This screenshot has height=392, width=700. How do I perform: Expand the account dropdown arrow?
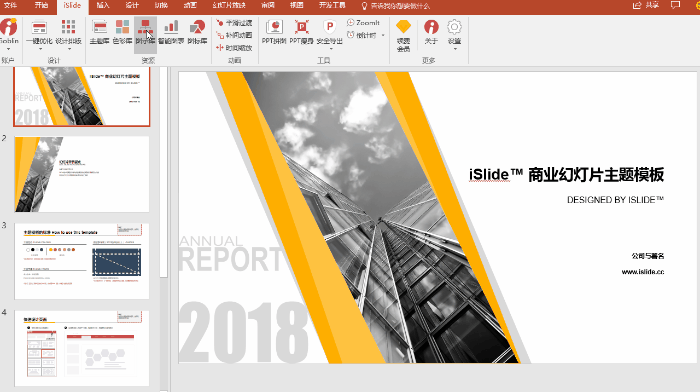(x=8, y=49)
